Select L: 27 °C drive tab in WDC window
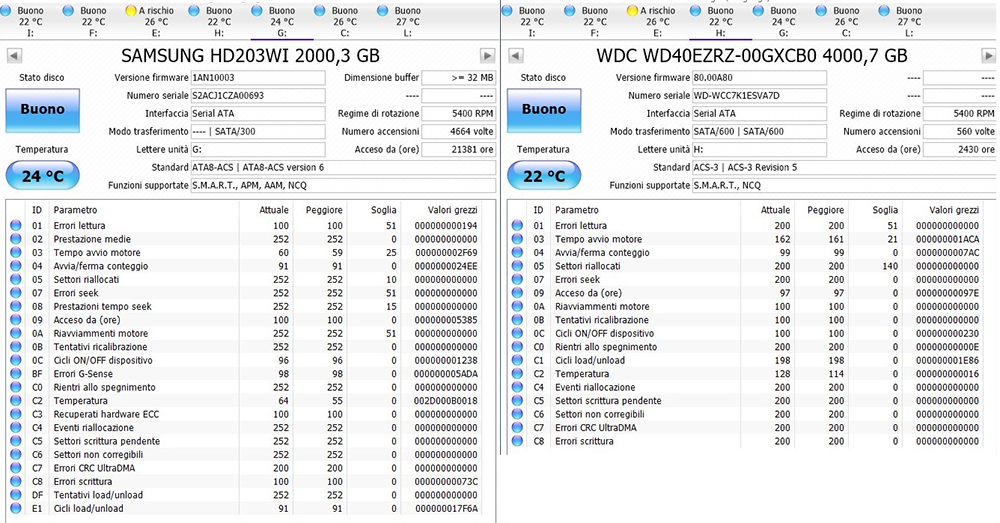The width and height of the screenshot is (1000, 523). coord(903,20)
